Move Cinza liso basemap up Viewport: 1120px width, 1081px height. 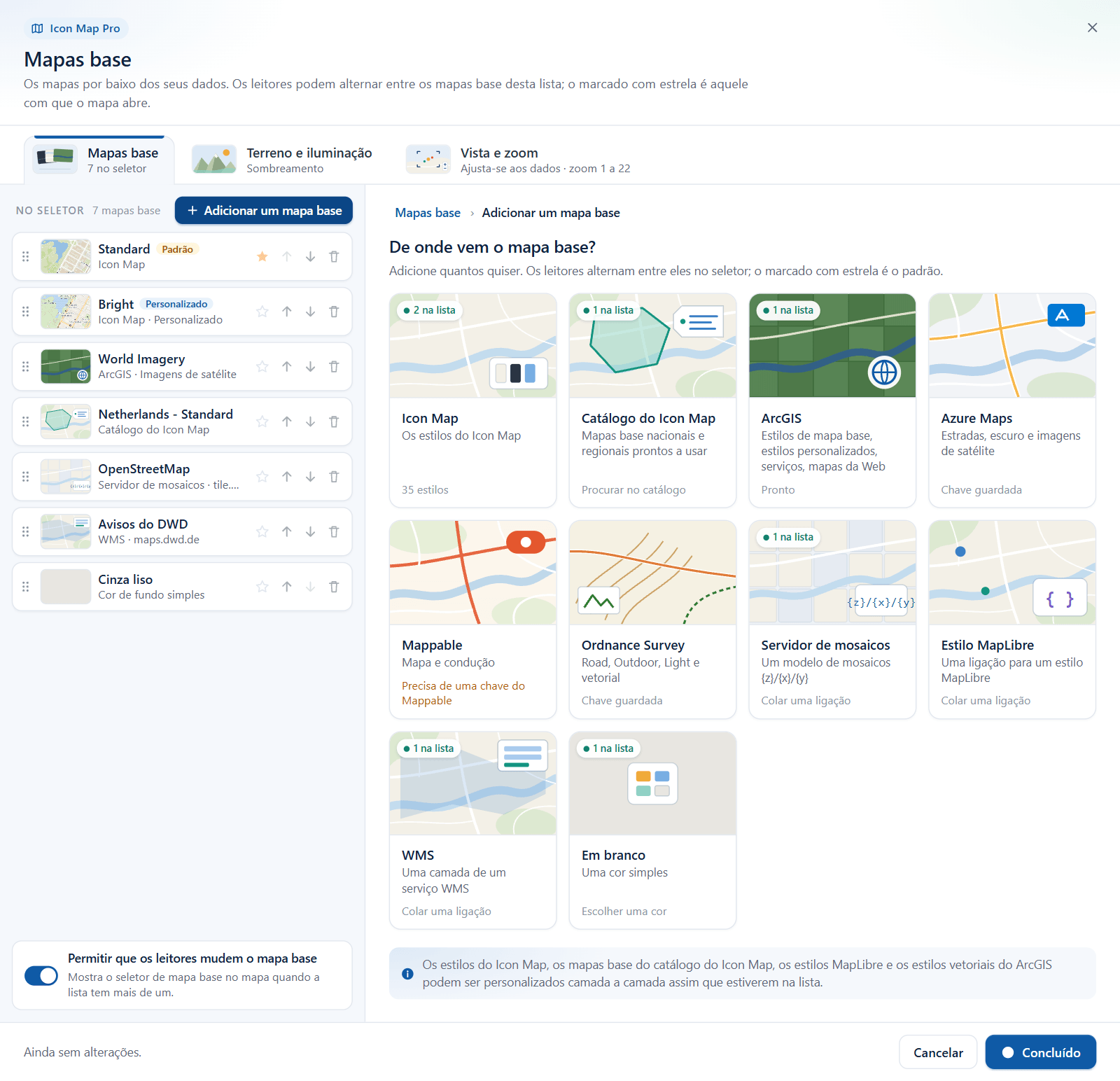point(287,587)
